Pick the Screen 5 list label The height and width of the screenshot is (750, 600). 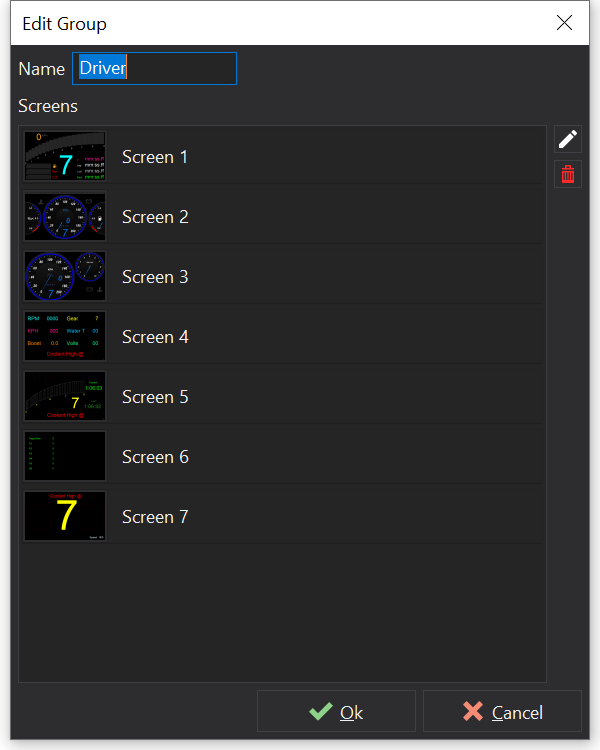point(155,397)
